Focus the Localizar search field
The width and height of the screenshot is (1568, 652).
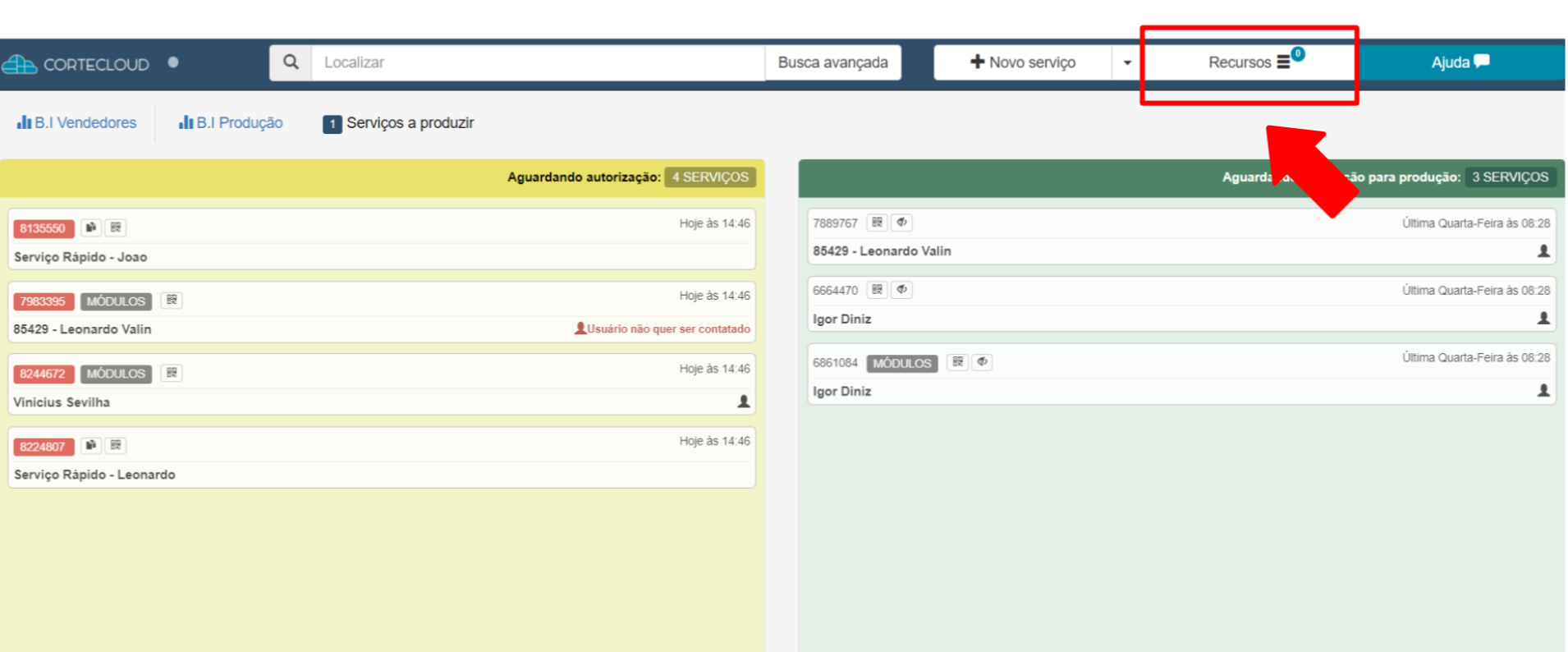(538, 62)
